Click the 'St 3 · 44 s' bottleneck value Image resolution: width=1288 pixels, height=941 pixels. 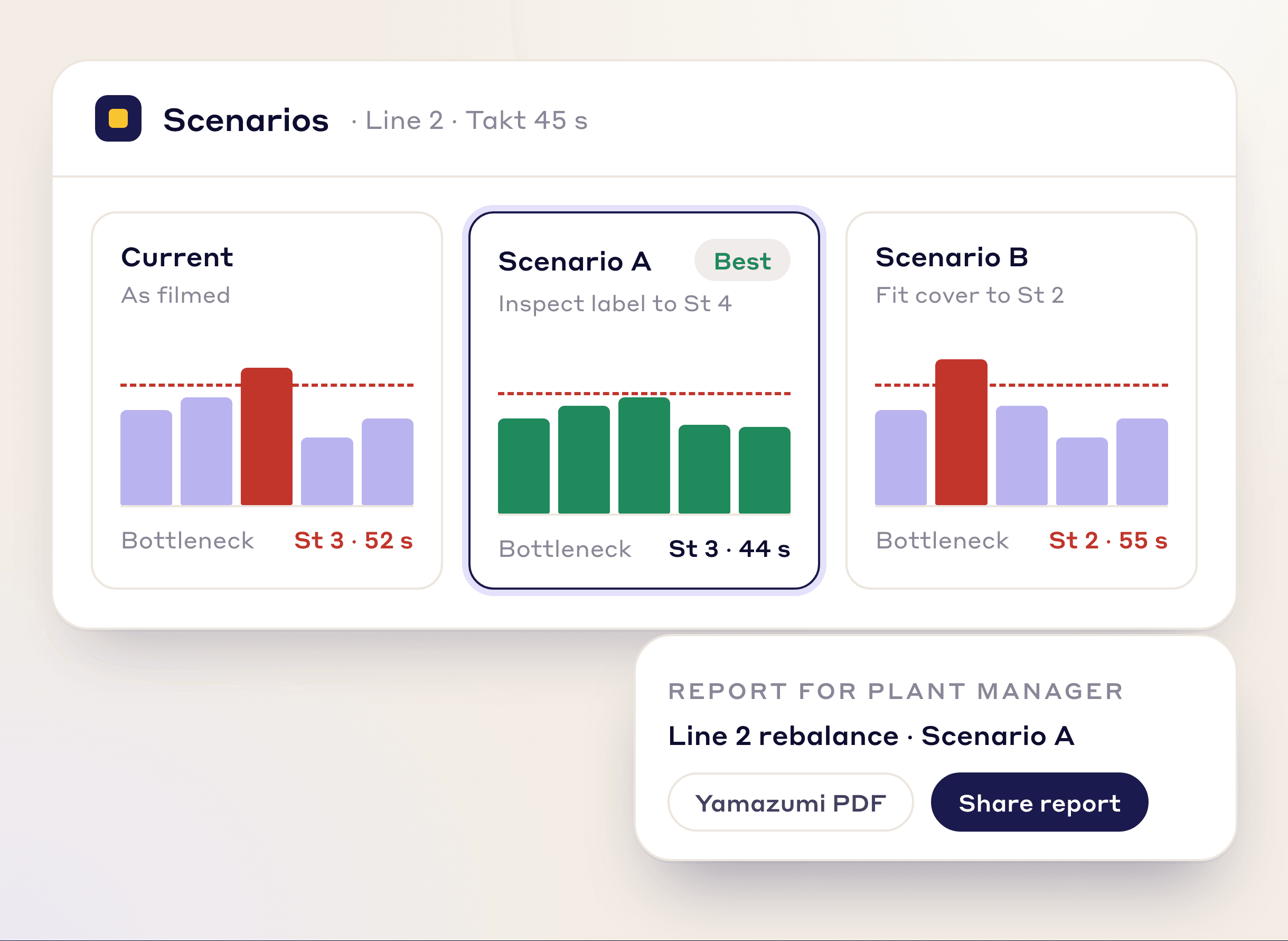tap(729, 549)
